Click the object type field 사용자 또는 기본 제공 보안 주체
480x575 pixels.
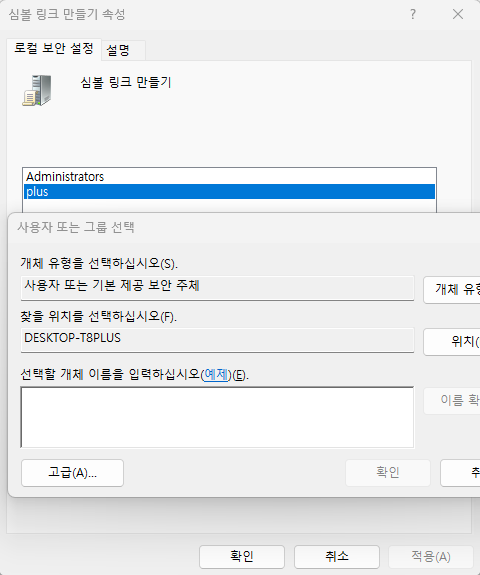coord(217,288)
